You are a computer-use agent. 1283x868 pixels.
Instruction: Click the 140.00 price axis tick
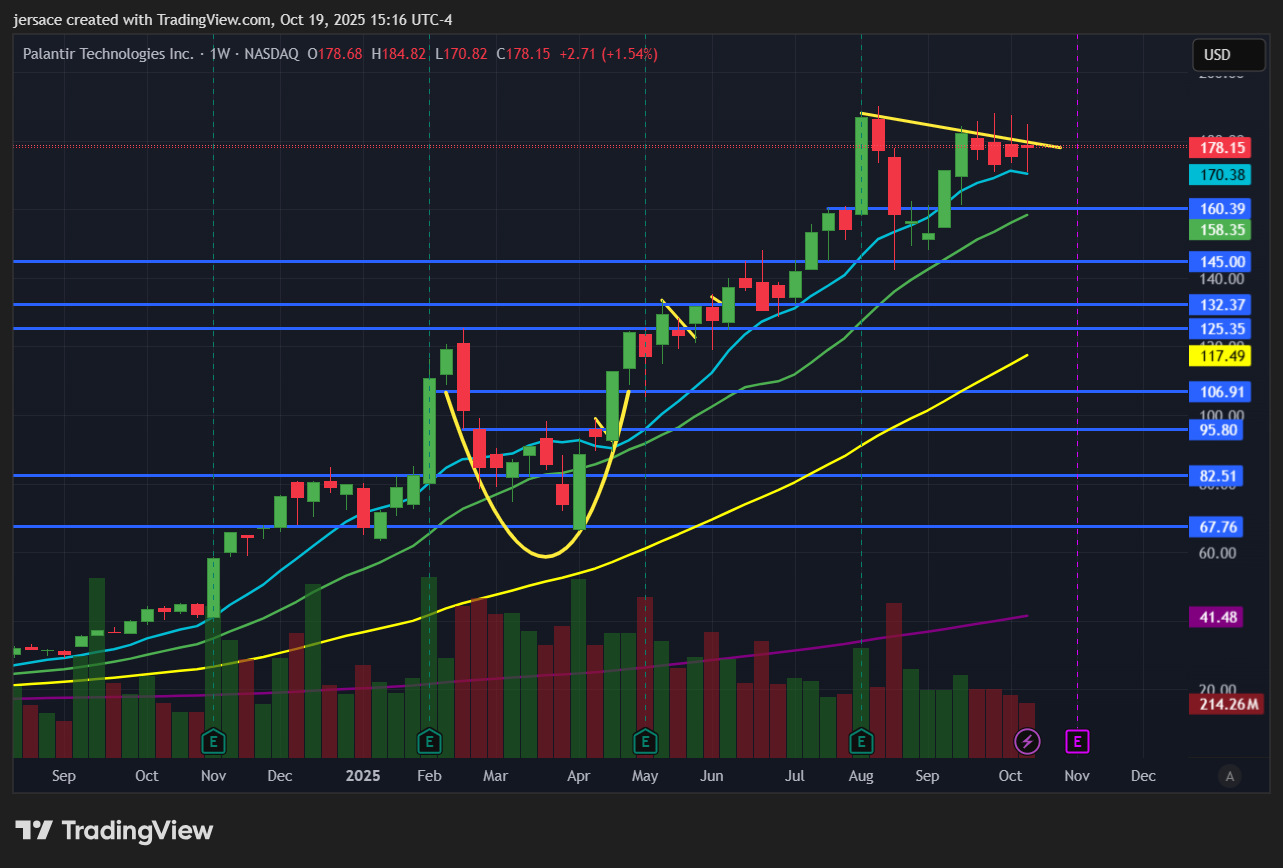(1221, 279)
